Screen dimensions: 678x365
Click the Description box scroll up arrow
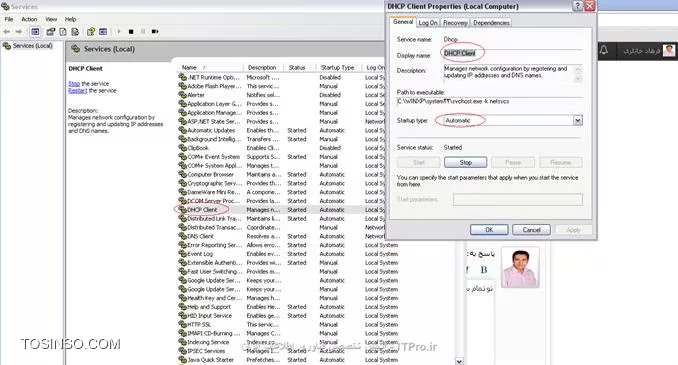578,68
